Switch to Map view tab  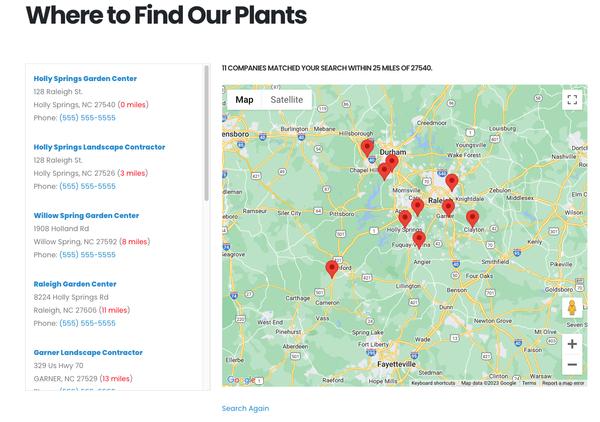tap(244, 100)
